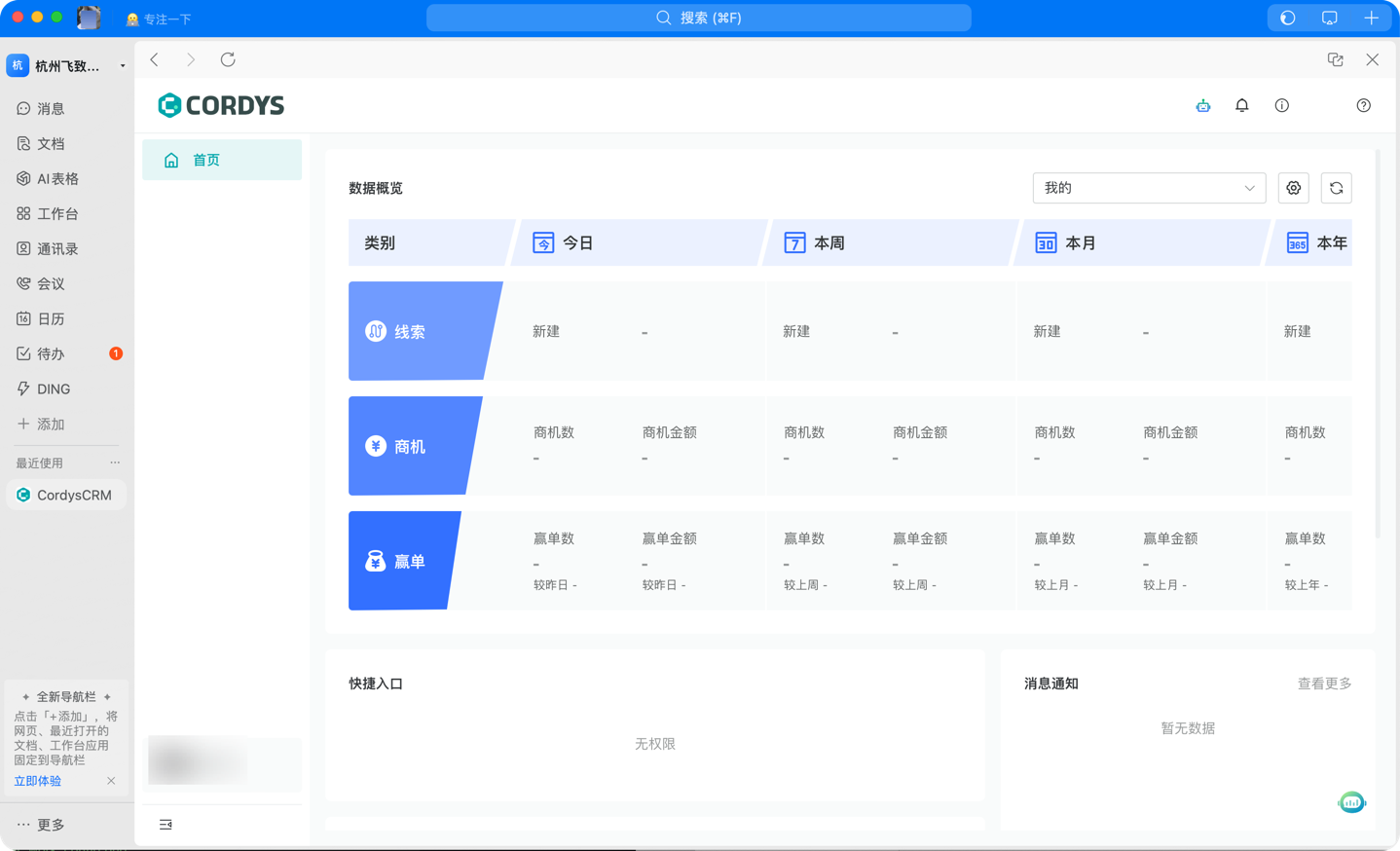Click the 赢单 wins row header
The width and height of the screenshot is (1400, 851).
point(399,560)
